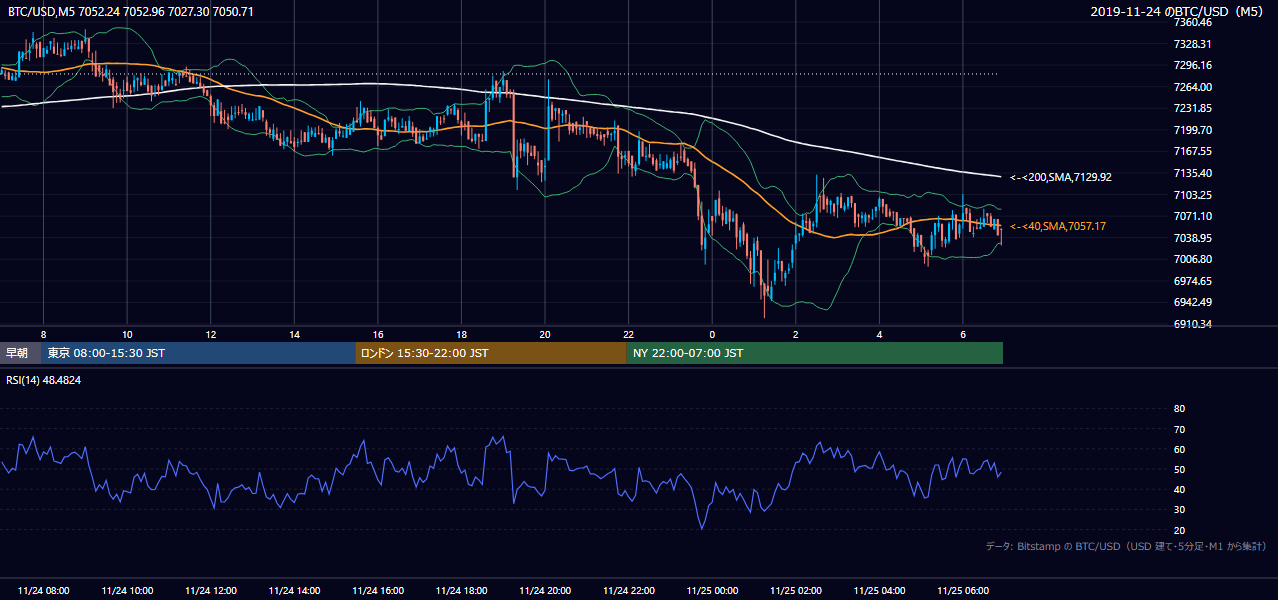1278x600 pixels.
Task: Click price axis value 7296.16
Action: point(1192,65)
